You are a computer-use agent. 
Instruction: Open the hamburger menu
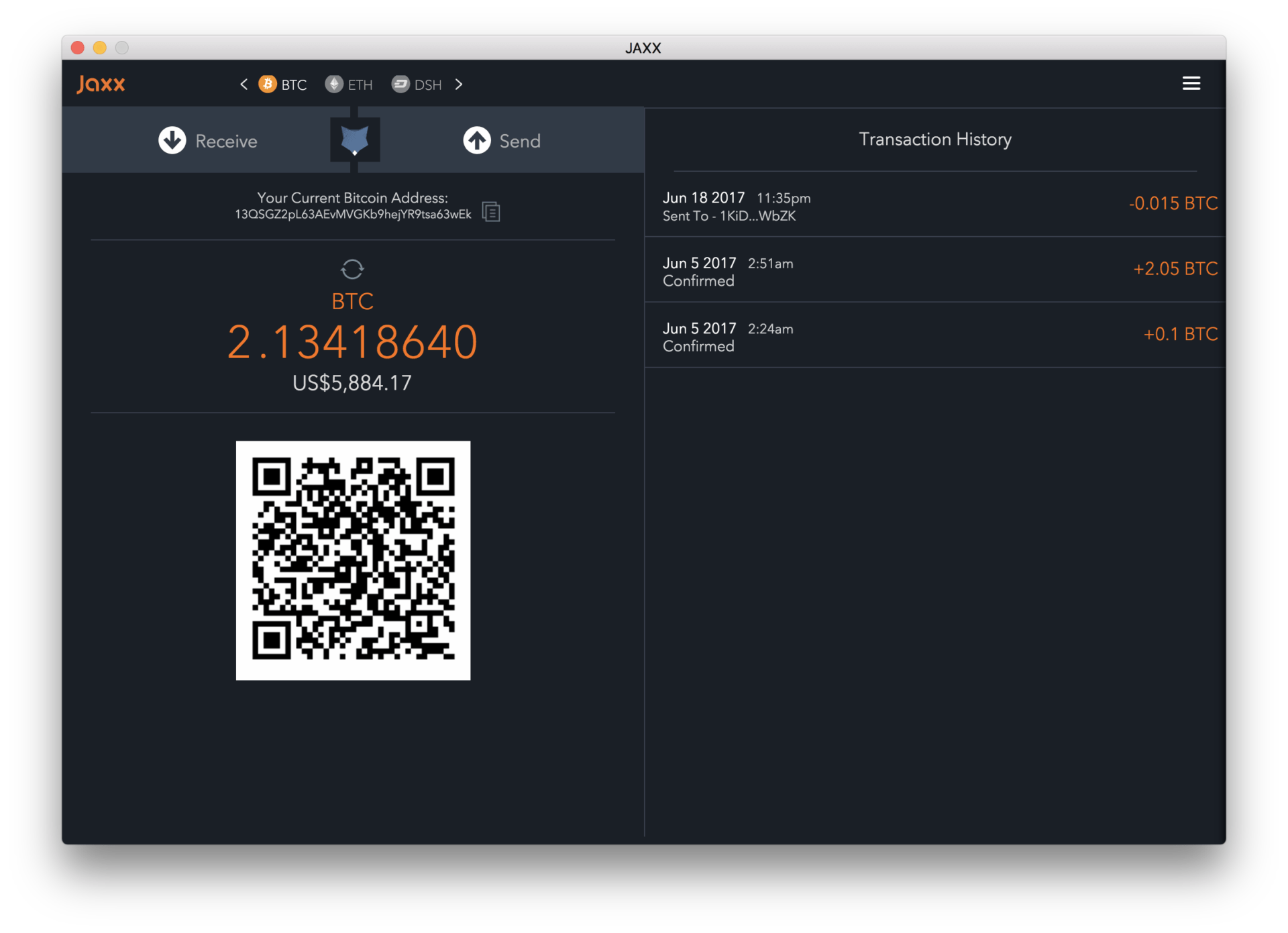pyautogui.click(x=1191, y=83)
